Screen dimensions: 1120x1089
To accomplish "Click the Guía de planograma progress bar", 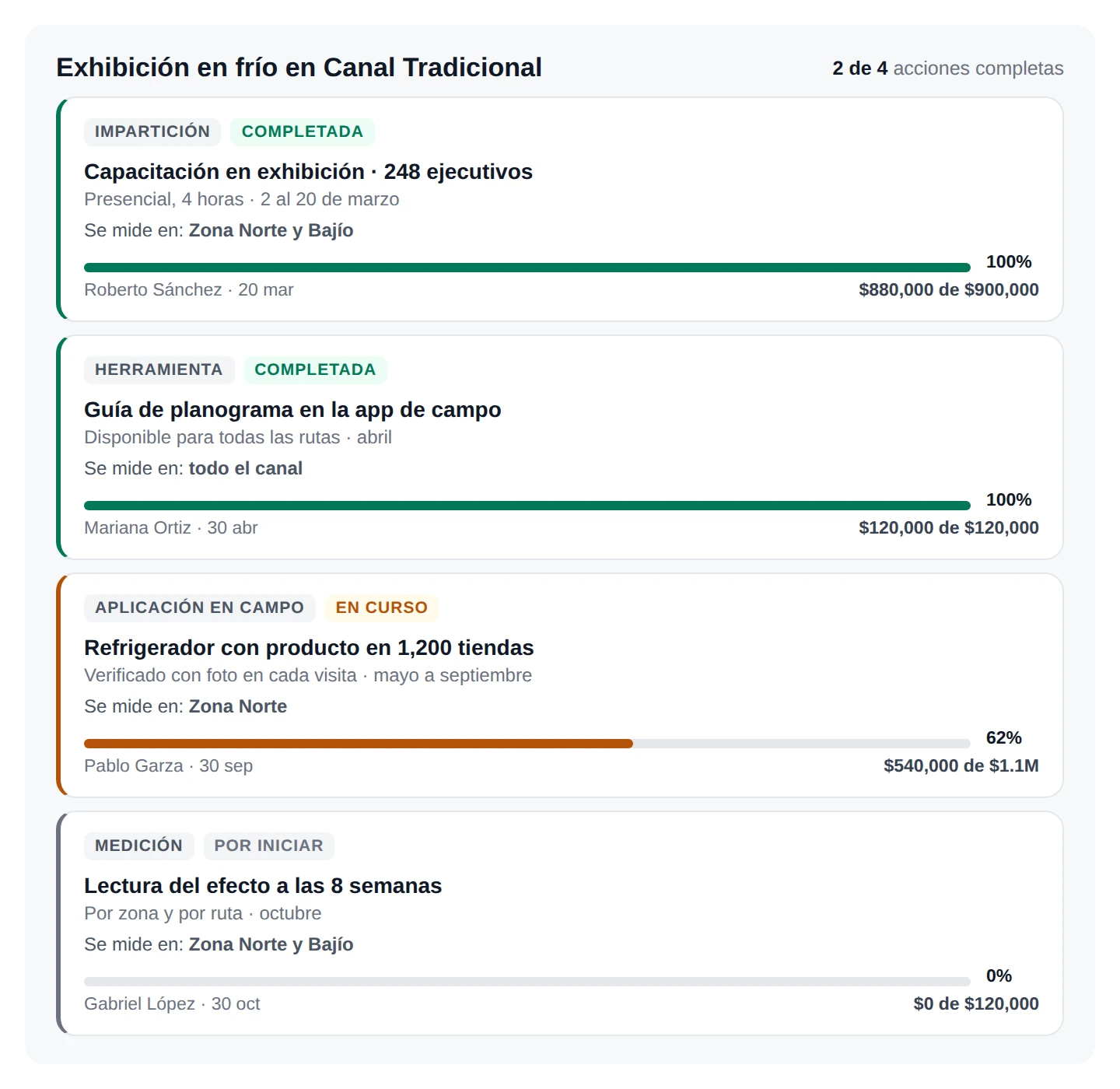I will coord(527,506).
